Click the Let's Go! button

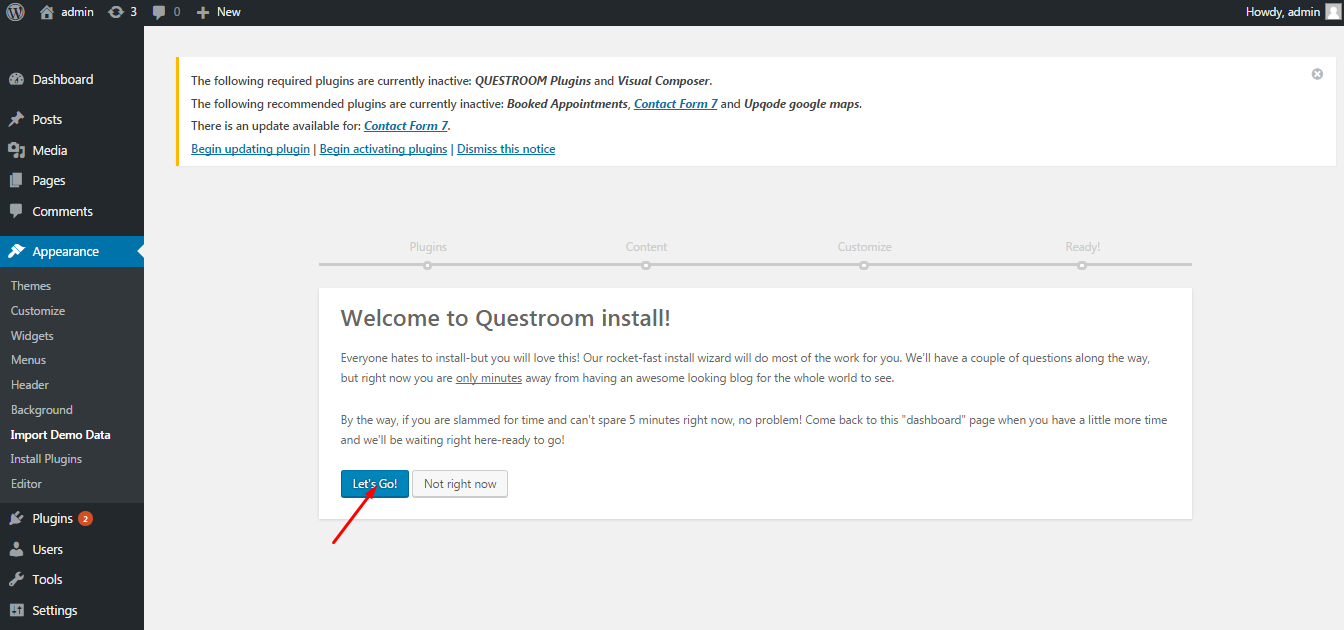pos(375,484)
